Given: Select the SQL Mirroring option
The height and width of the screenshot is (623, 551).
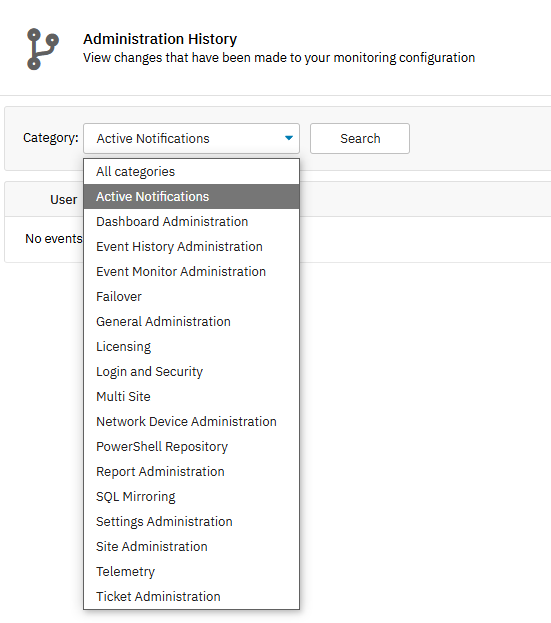Looking at the screenshot, I should tap(191, 497).
